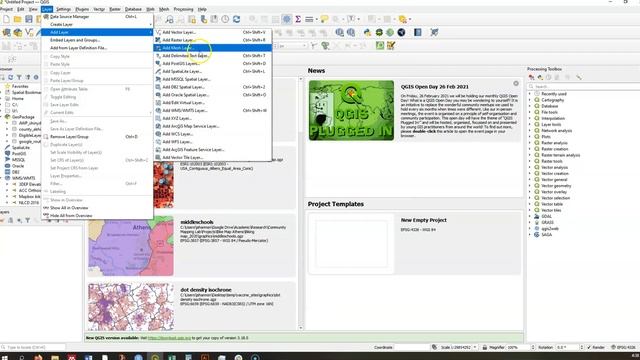Dismiss the QGIS Open Day news item

point(516,83)
